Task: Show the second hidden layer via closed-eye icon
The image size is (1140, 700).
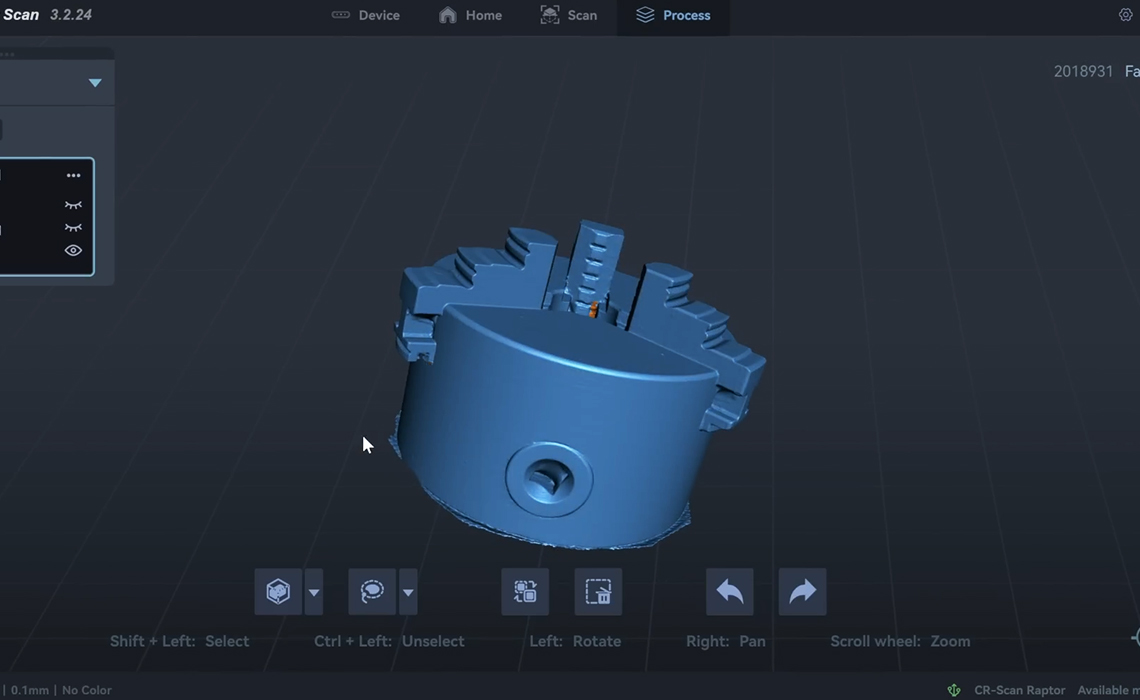Action: 73,228
